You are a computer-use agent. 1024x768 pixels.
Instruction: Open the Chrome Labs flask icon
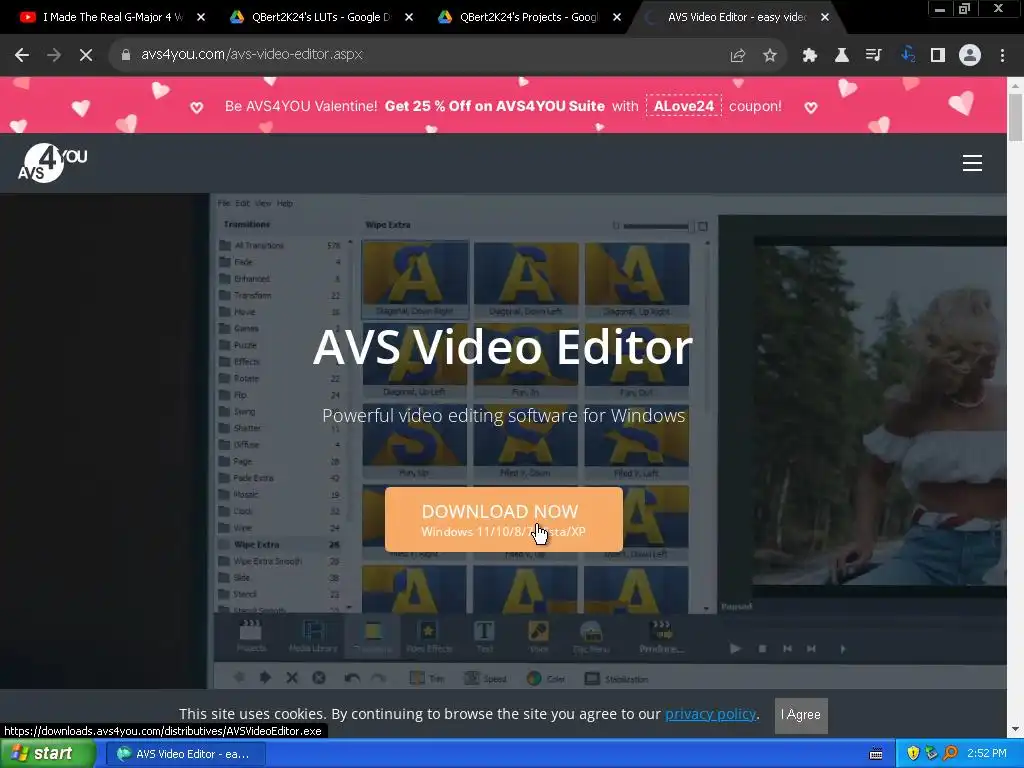[x=842, y=55]
